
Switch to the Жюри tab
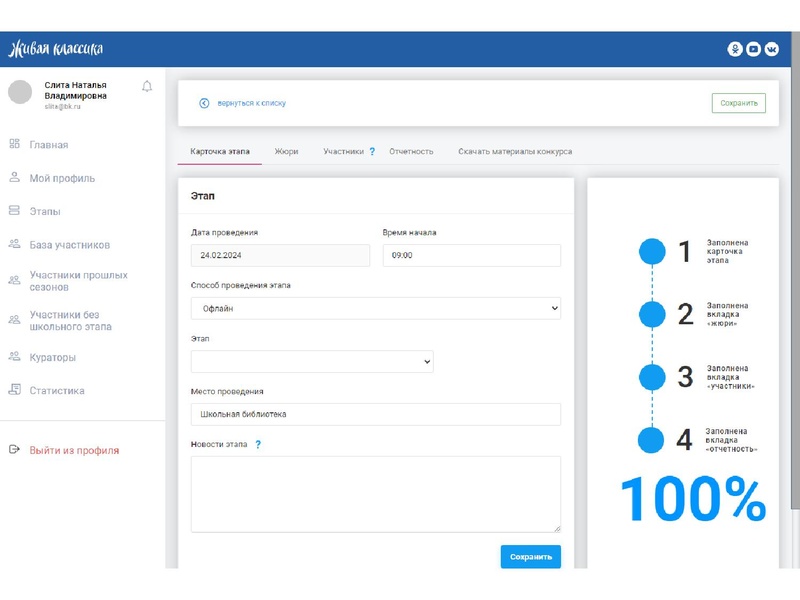tap(286, 152)
